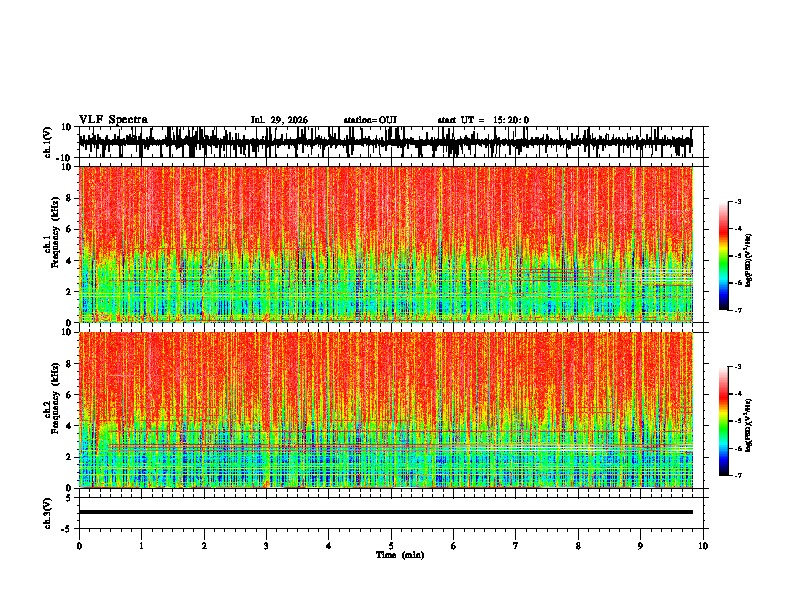Click the ch.3 flat voltage trace
The width and height of the screenshot is (792, 612).
(386, 512)
